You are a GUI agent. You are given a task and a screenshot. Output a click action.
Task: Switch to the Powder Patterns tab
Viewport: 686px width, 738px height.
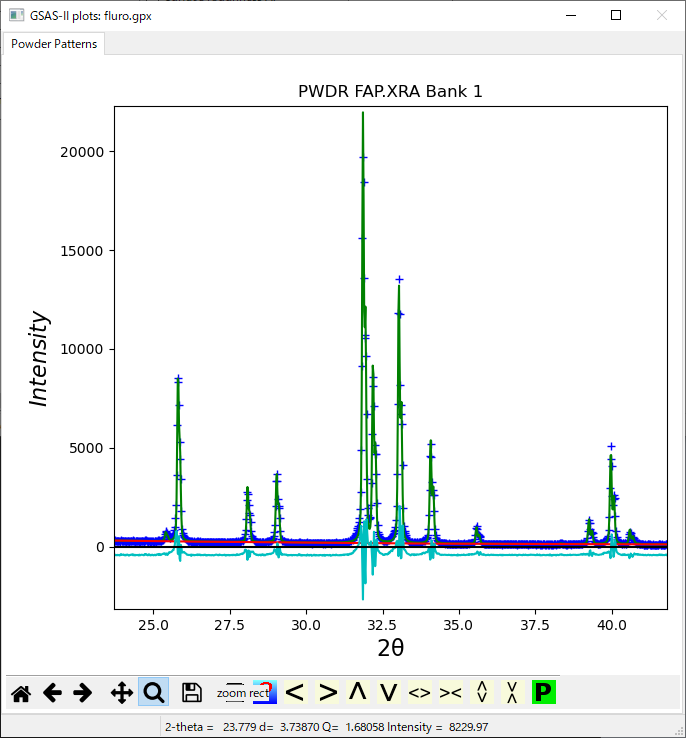pos(54,44)
